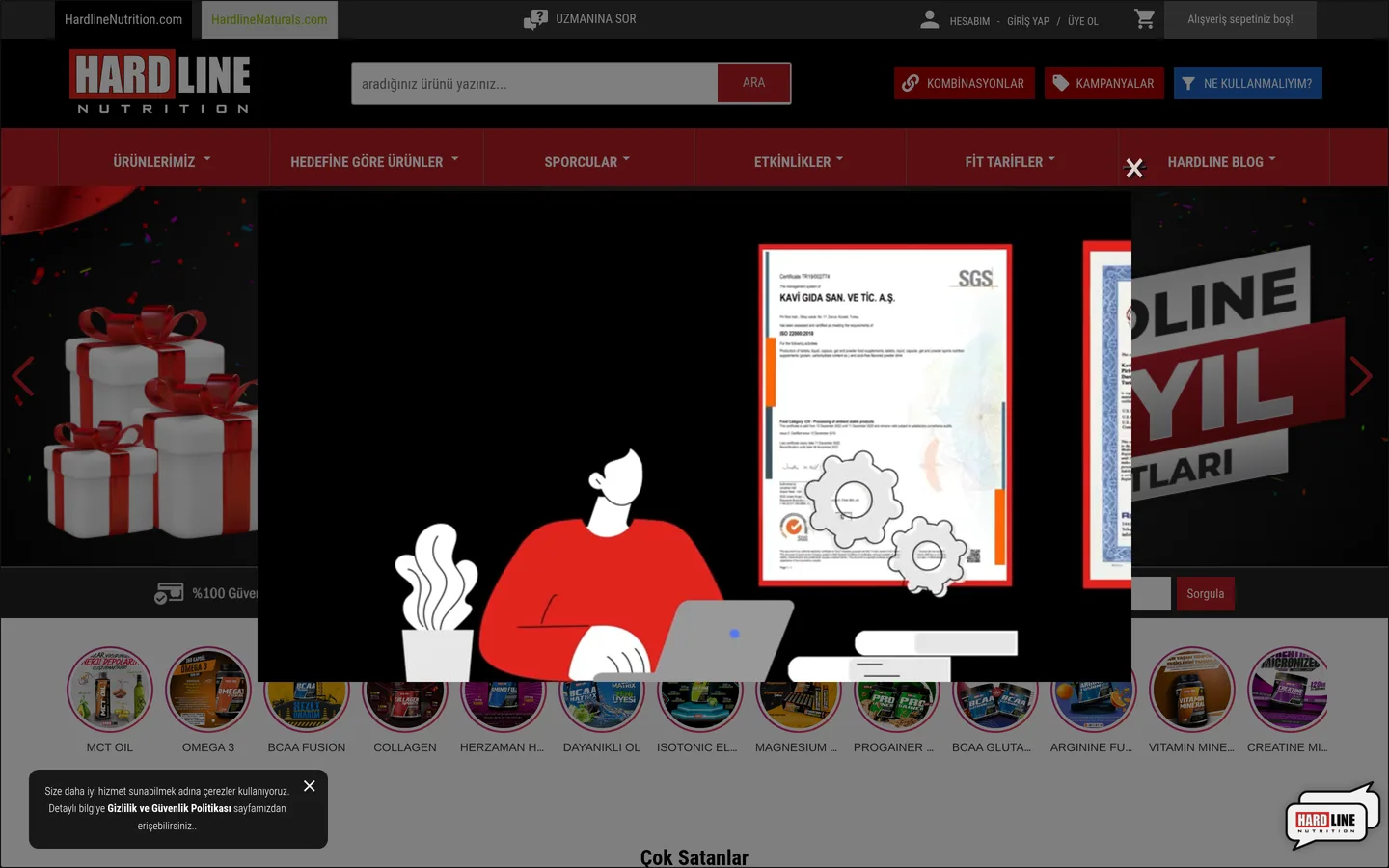Open KOMBİNASYONLAR page
Image resolution: width=1389 pixels, height=868 pixels.
tap(965, 83)
